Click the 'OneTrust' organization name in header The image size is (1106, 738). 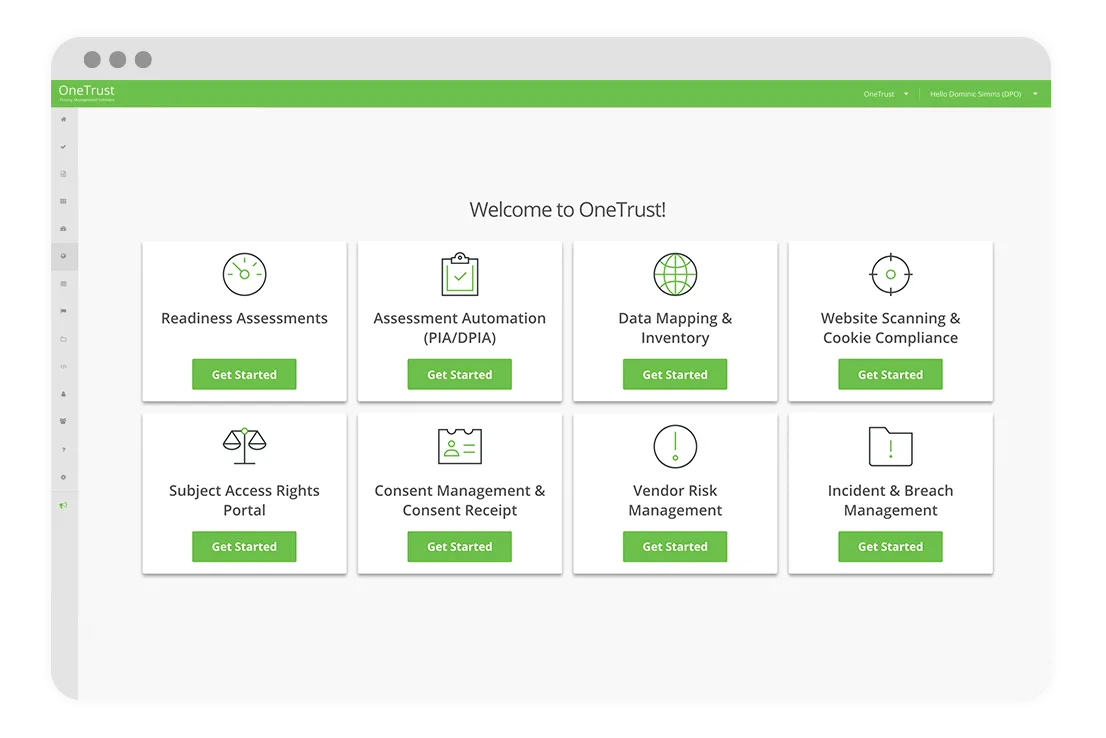(879, 94)
